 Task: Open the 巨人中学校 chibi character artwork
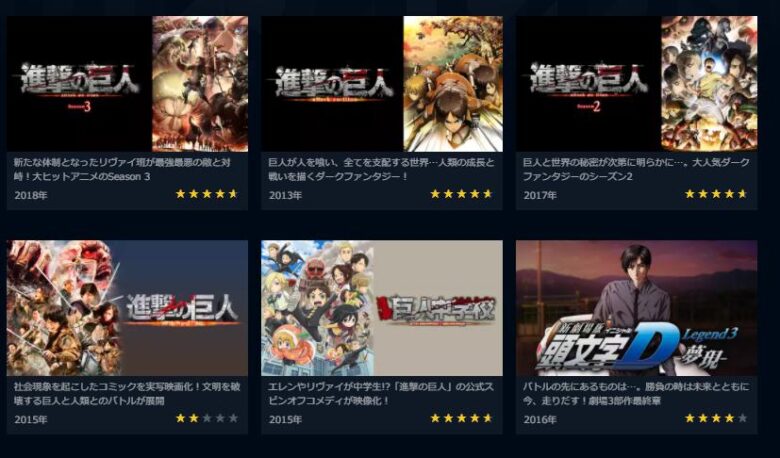pos(317,308)
